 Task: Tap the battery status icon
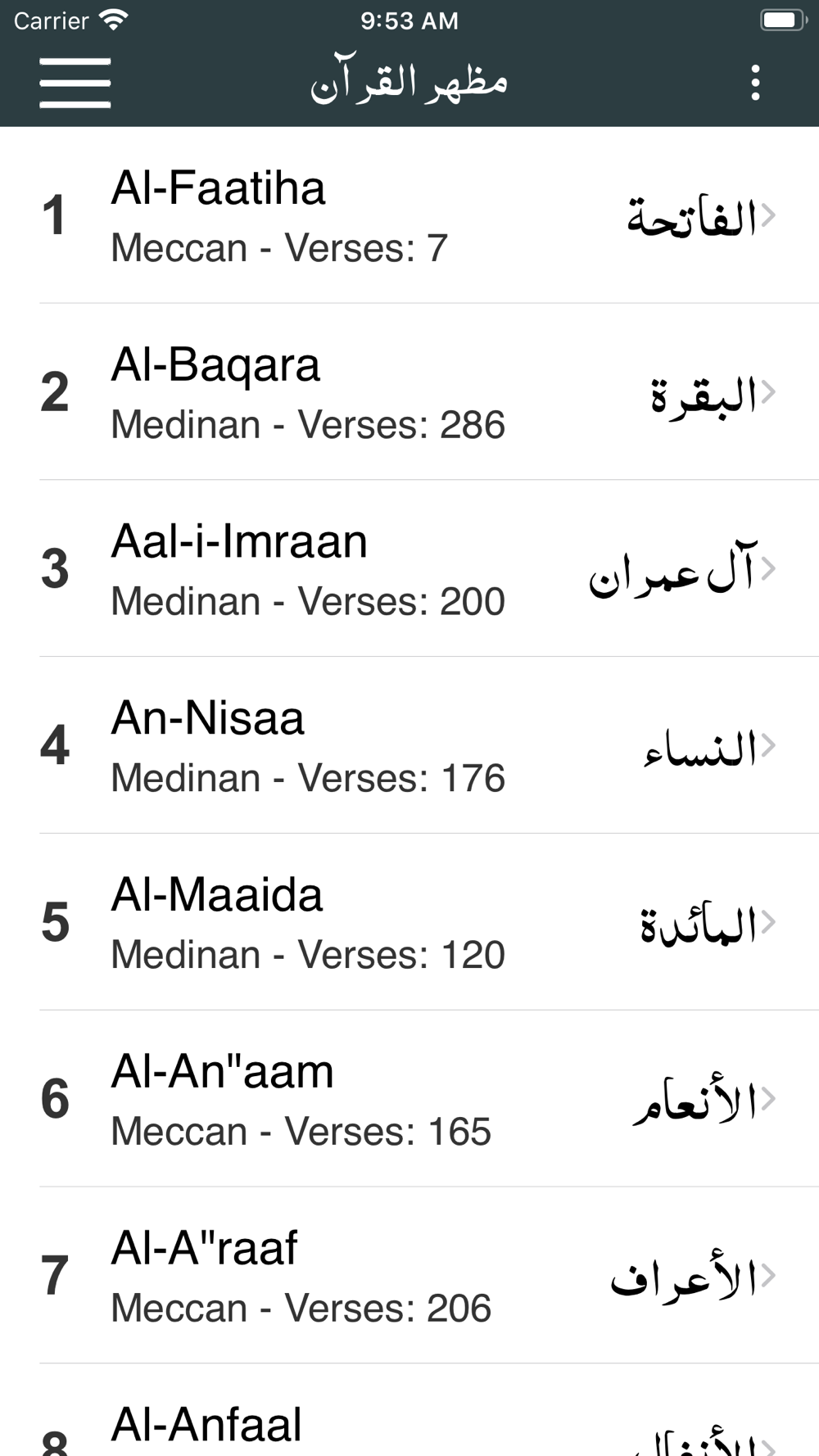click(784, 20)
